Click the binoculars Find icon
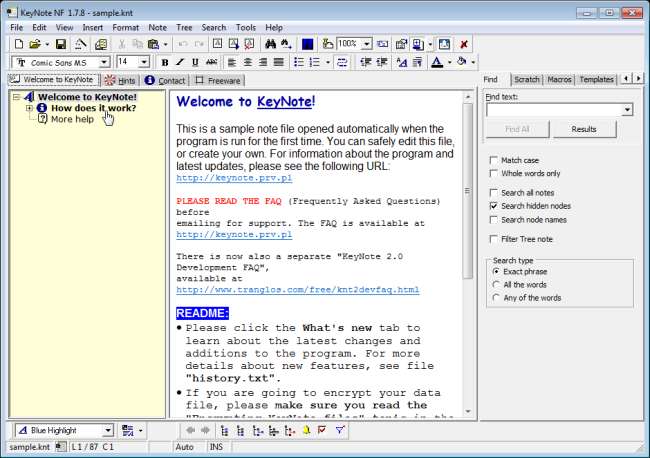Image resolution: width=650 pixels, height=458 pixels. tap(270, 44)
